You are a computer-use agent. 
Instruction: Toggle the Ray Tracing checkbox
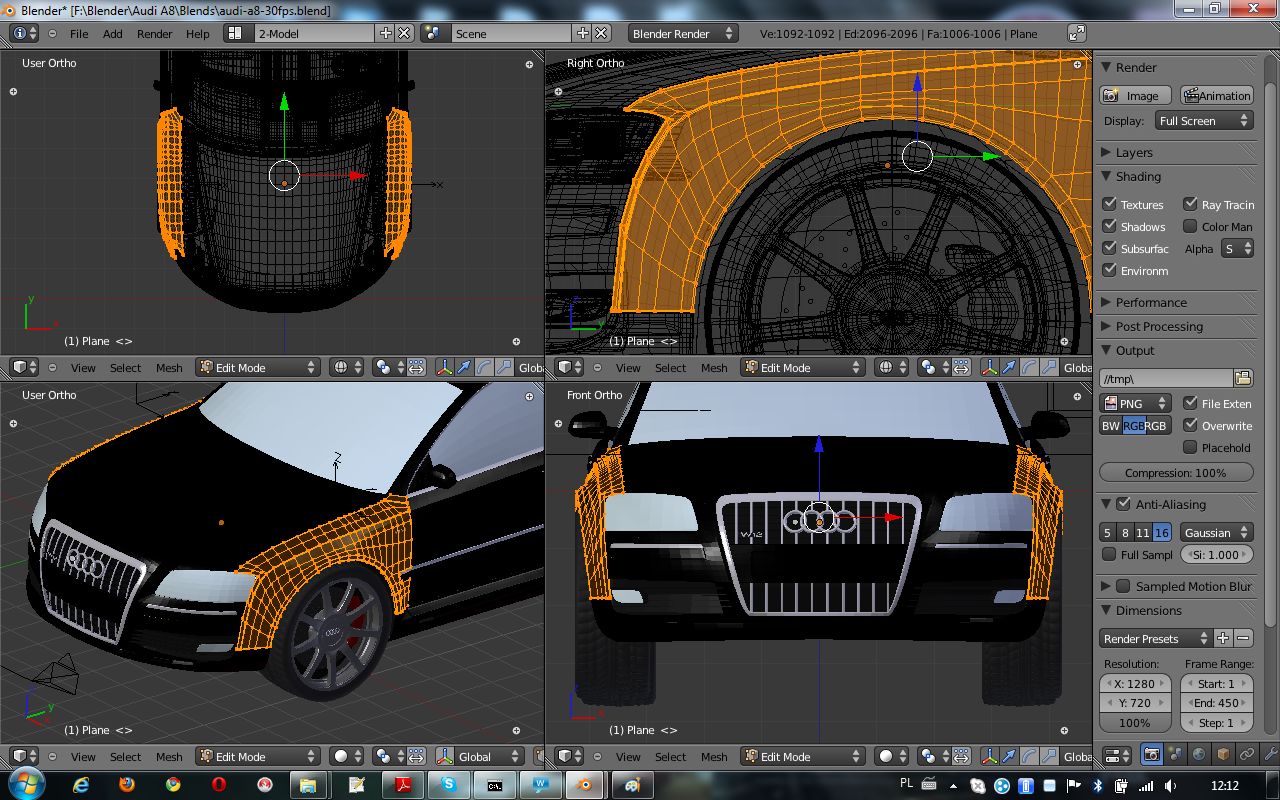point(1190,203)
